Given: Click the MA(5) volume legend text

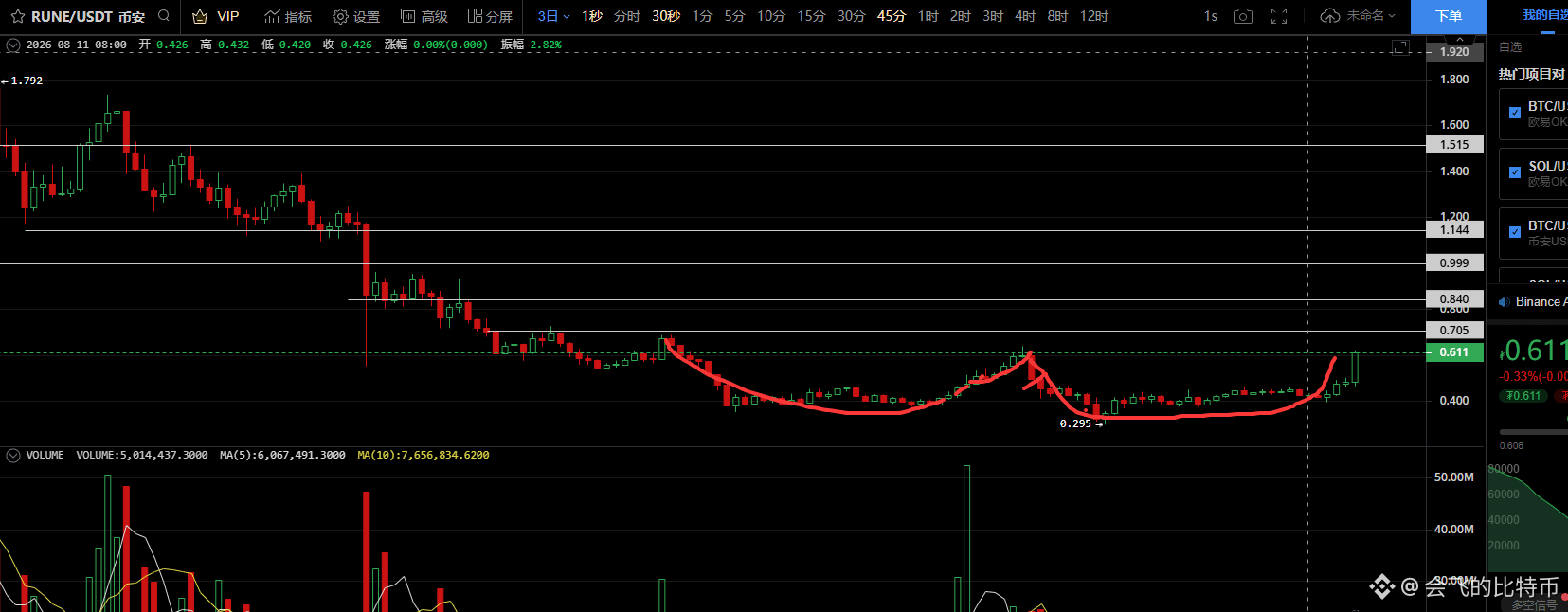Looking at the screenshot, I should 282,456.
